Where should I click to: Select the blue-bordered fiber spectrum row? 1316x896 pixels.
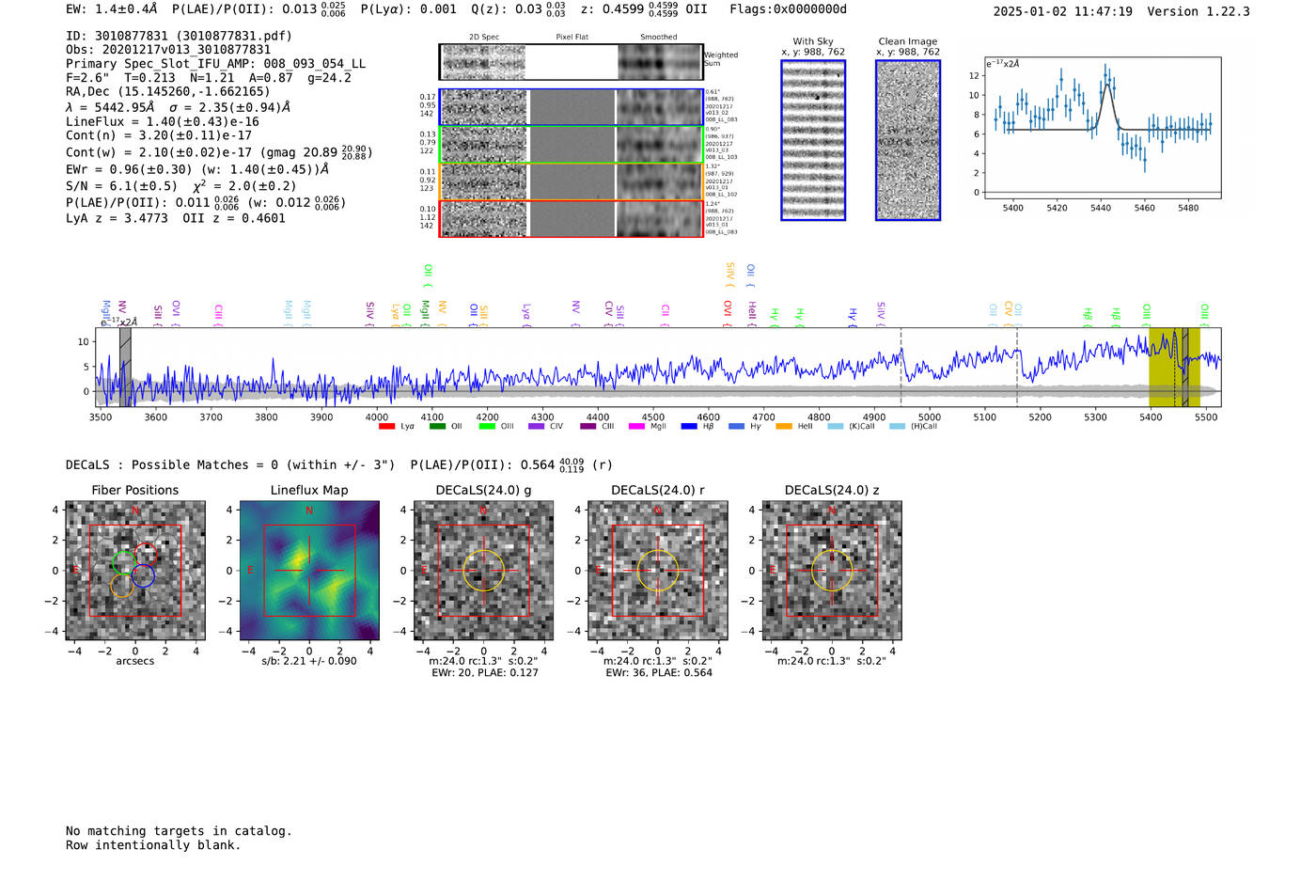(571, 107)
